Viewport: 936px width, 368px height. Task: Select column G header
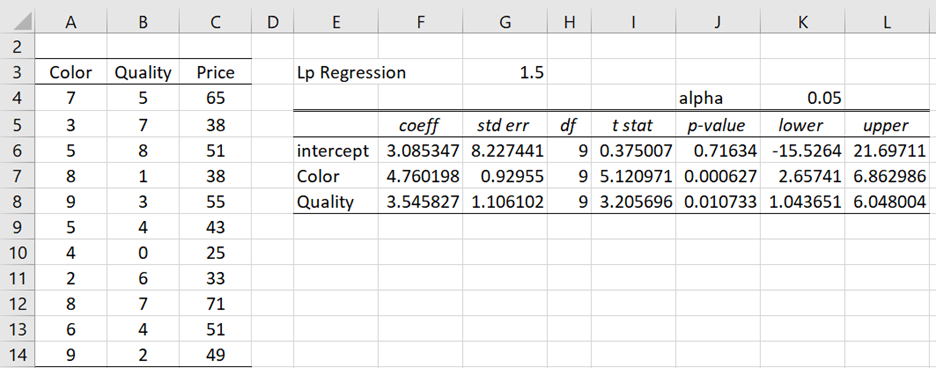coord(505,22)
